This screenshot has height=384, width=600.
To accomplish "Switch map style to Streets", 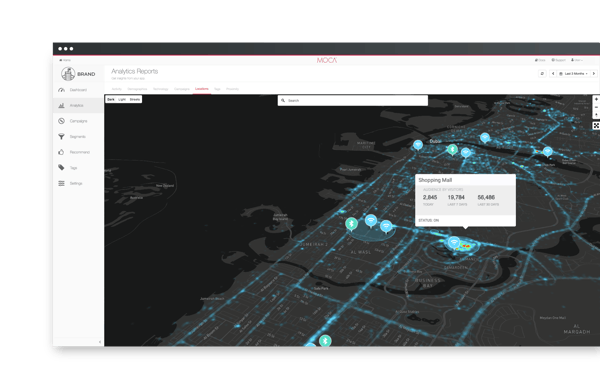I will pyautogui.click(x=135, y=99).
